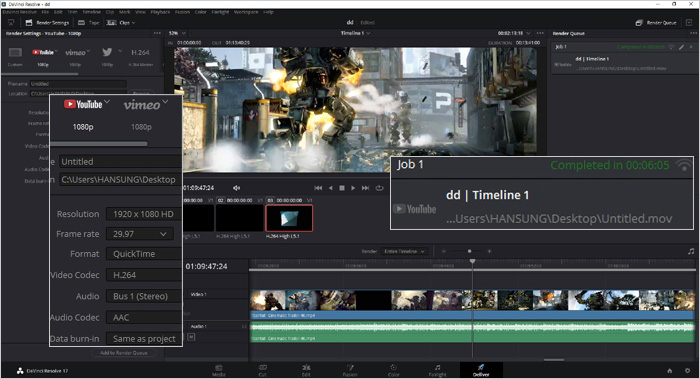Select clip thumbnail 03 with red outline

tap(289, 218)
